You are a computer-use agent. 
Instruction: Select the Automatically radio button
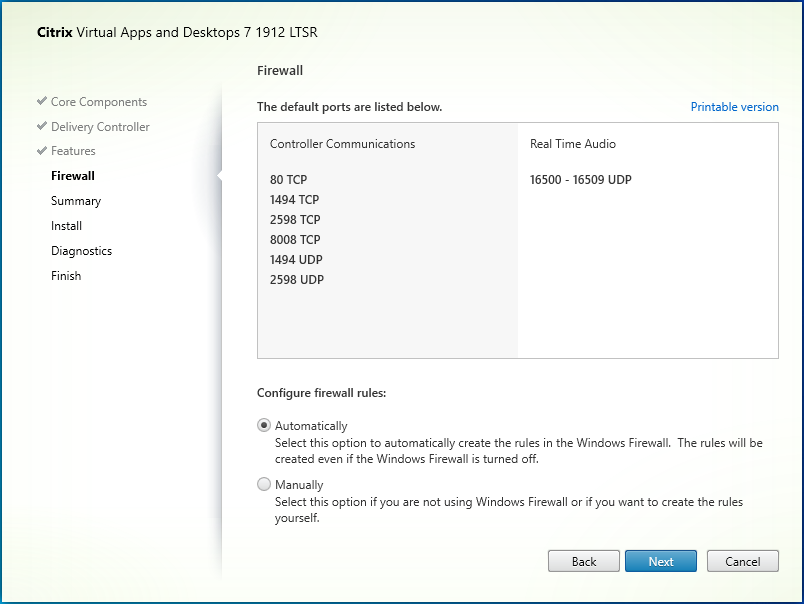point(264,425)
